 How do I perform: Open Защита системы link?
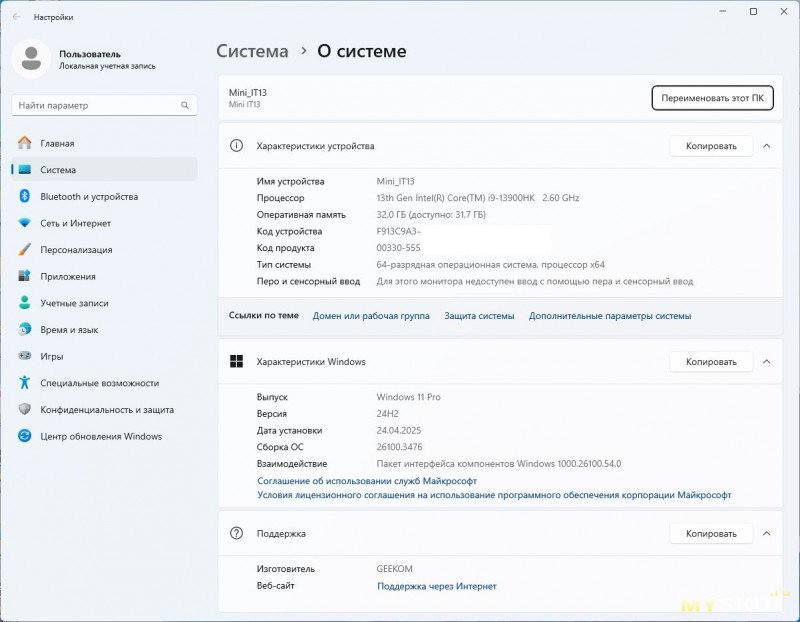tap(479, 316)
